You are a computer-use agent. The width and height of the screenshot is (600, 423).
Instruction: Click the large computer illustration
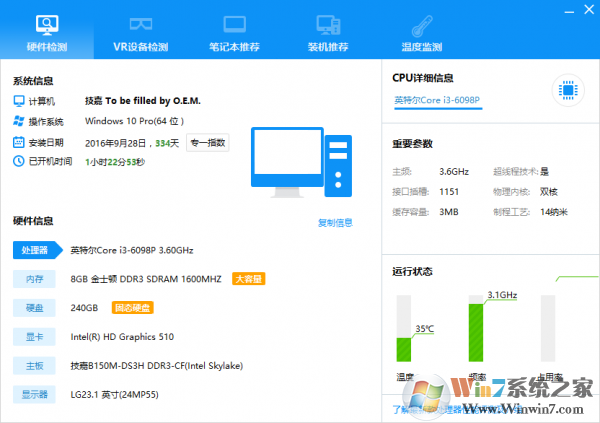point(302,162)
